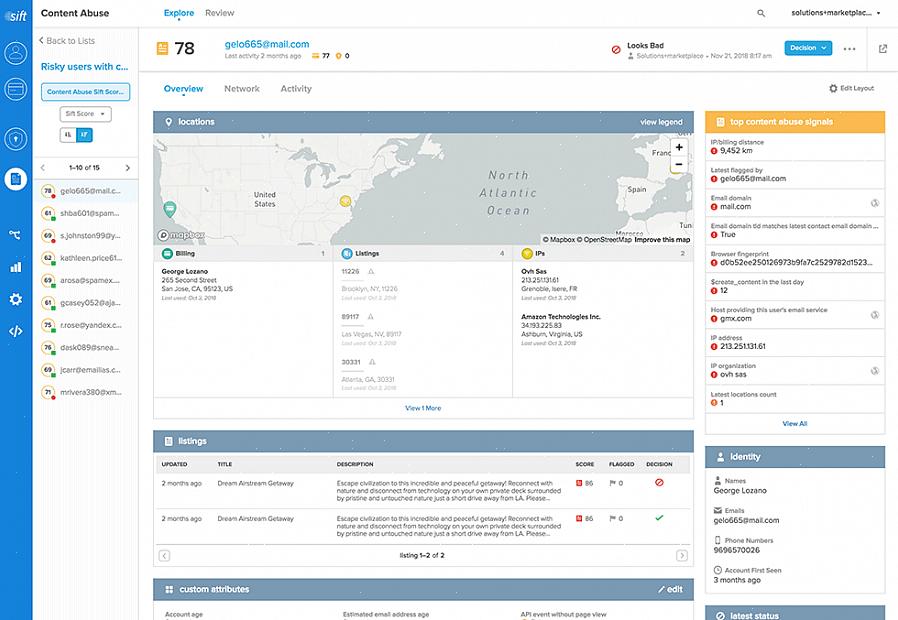
Task: Open the shield lock icon in sidebar
Action: coord(15,138)
